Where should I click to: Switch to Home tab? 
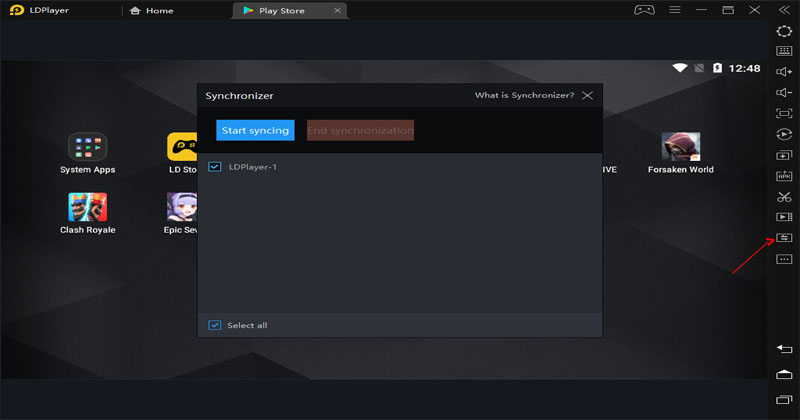coord(152,11)
